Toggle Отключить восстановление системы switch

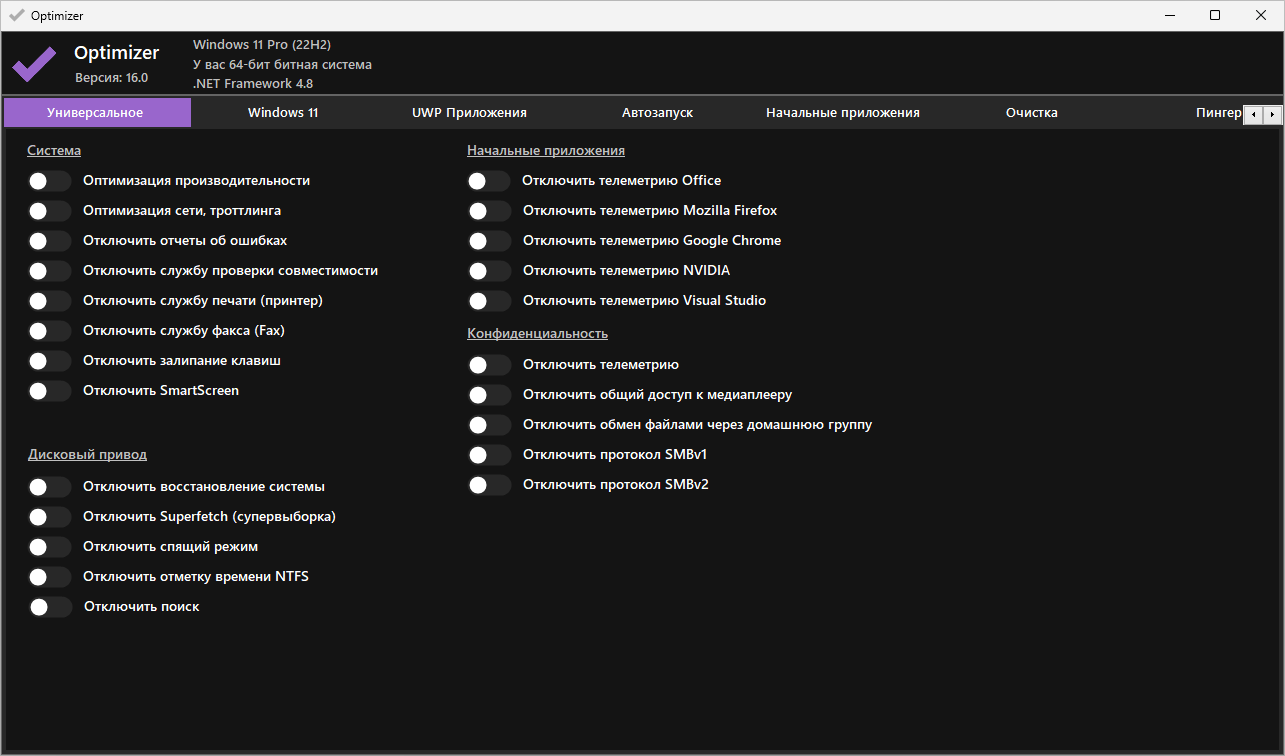(49, 487)
